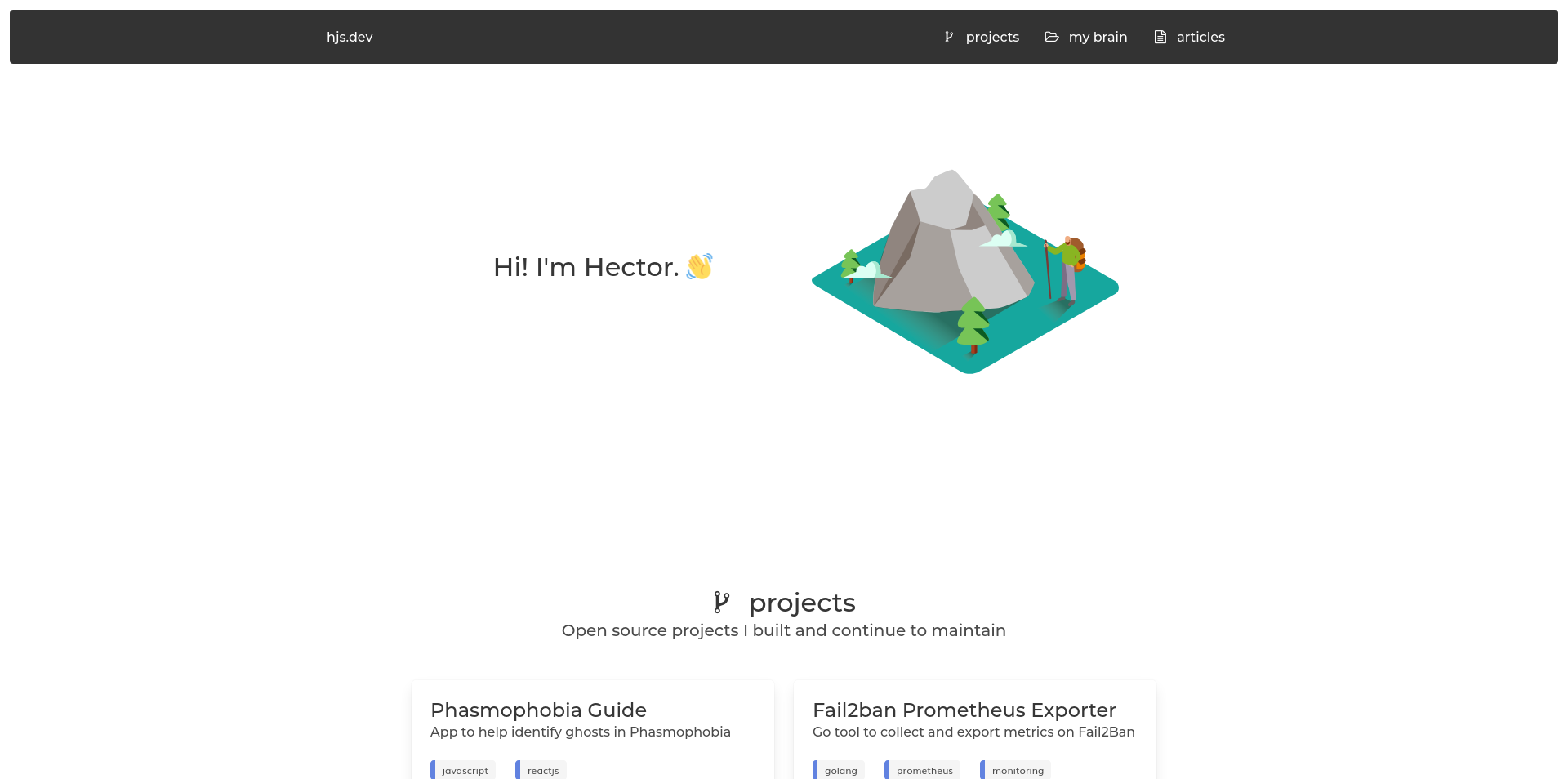Click the document icon next to "articles"

(1160, 37)
